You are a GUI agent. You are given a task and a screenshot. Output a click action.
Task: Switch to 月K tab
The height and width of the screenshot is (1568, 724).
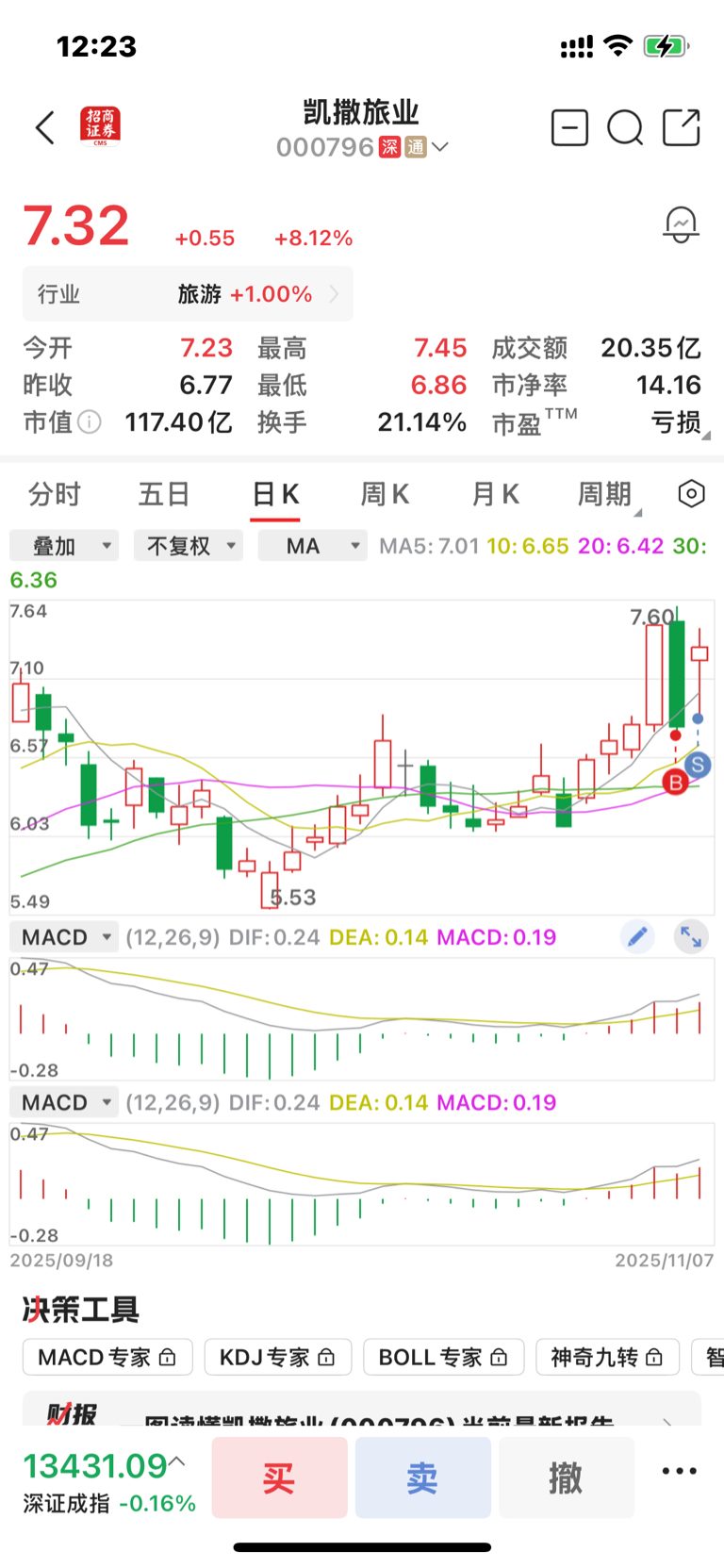tap(495, 494)
